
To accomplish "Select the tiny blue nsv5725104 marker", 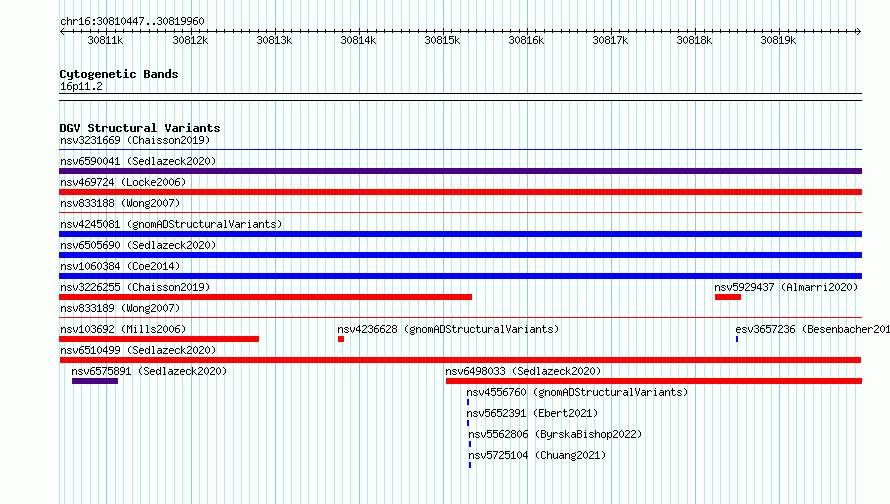I will coord(470,465).
